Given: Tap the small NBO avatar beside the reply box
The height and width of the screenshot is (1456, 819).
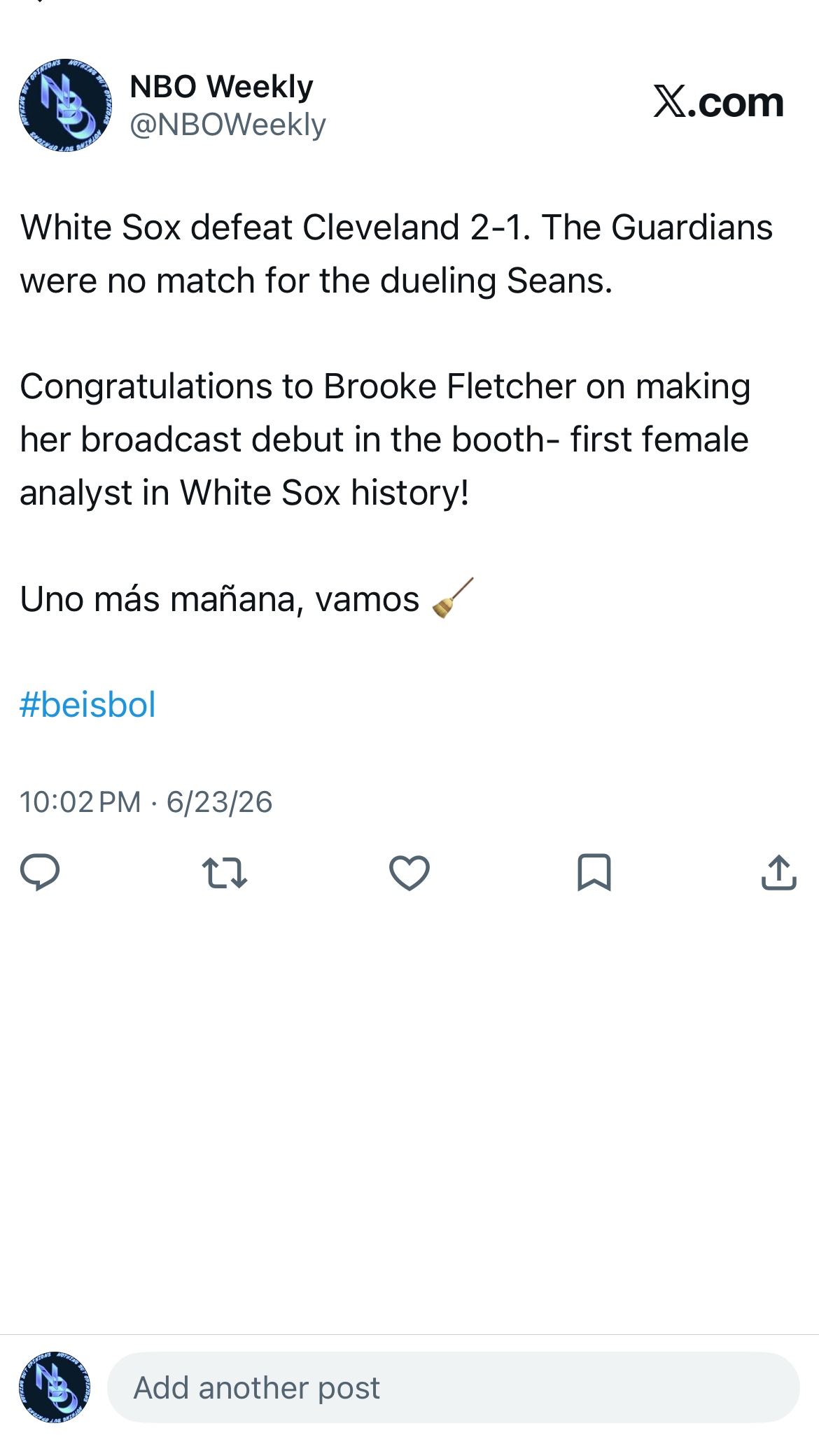Looking at the screenshot, I should click(55, 1387).
